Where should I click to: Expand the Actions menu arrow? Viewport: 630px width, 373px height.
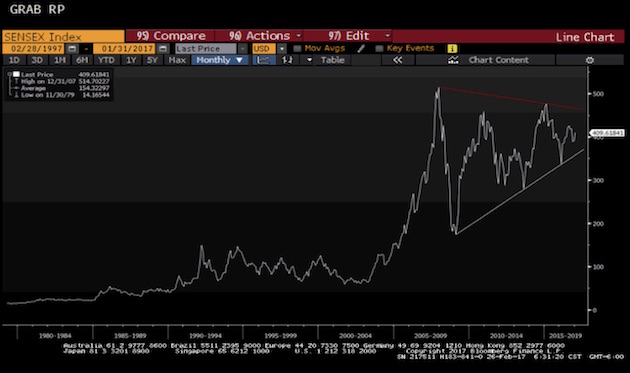299,36
